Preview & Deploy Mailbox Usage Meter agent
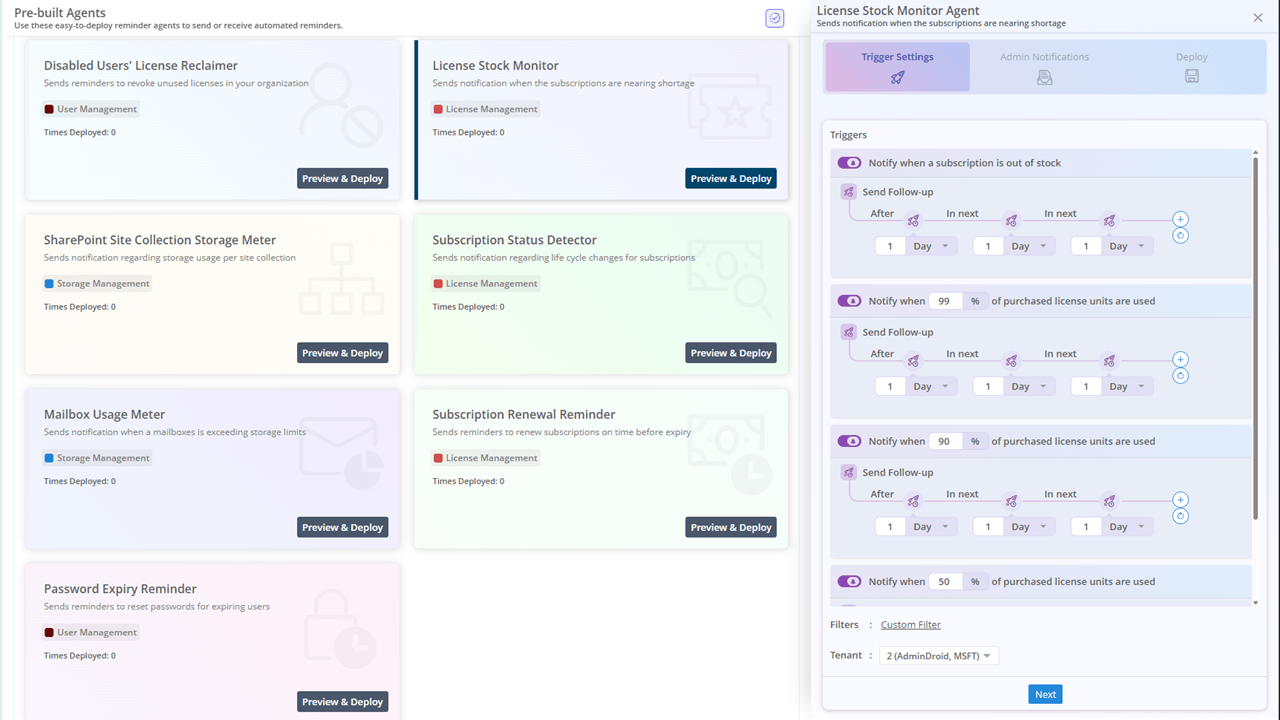 tap(342, 527)
